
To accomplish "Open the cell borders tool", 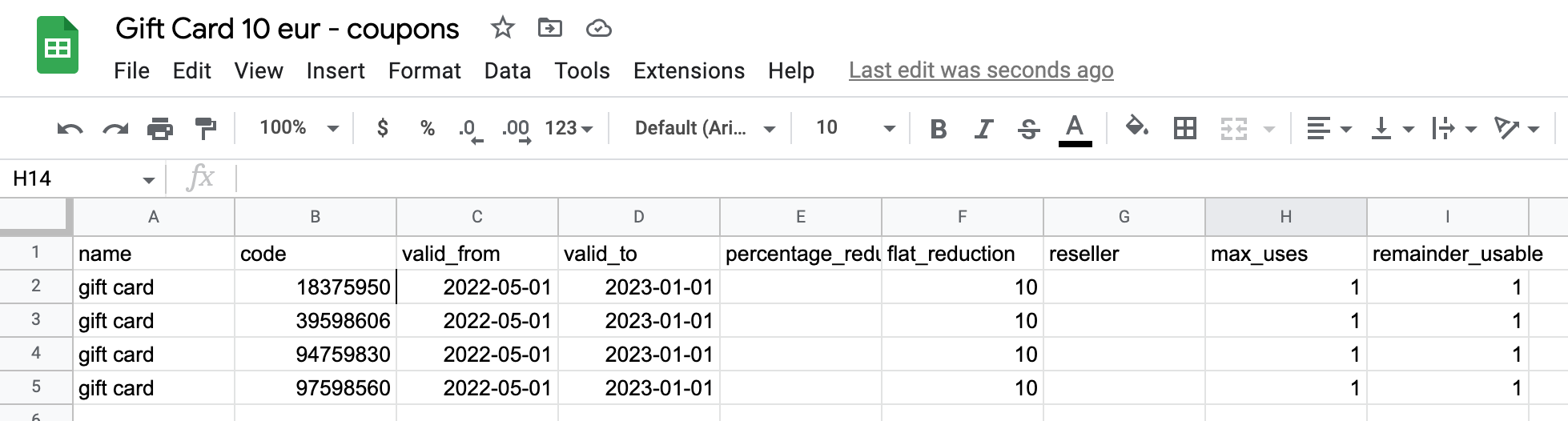I will click(x=1184, y=128).
